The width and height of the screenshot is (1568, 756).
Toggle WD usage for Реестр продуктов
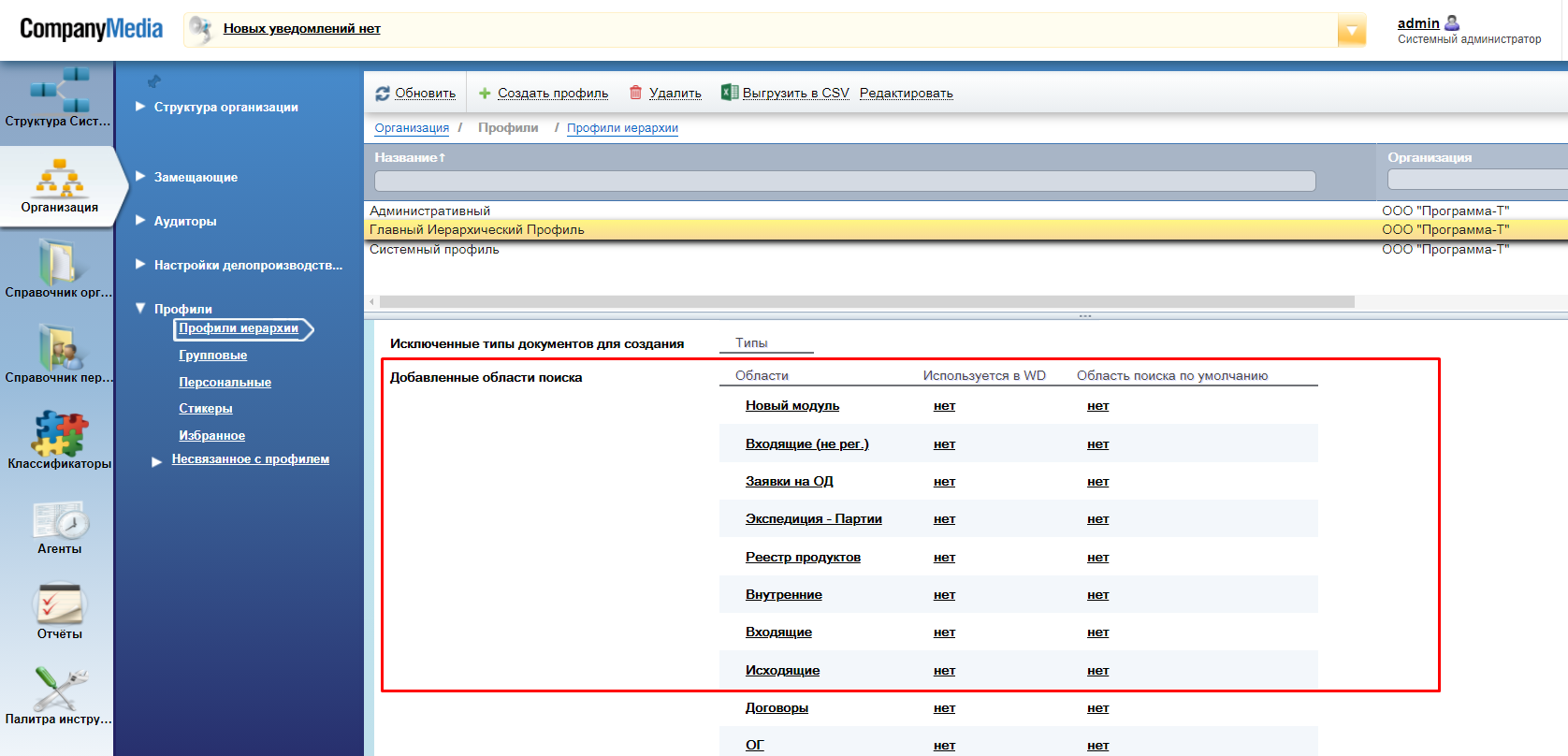point(944,558)
